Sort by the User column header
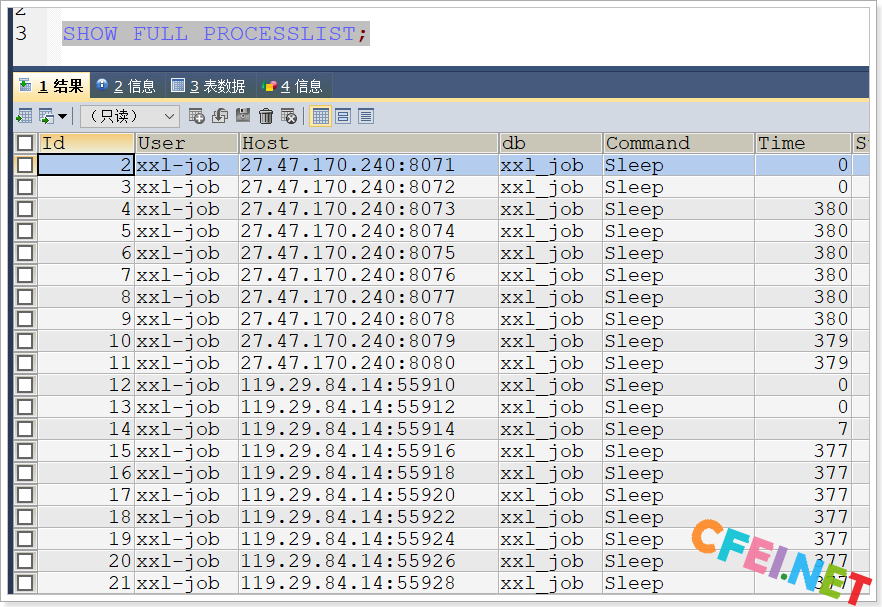This screenshot has width=882, height=607. pos(187,143)
